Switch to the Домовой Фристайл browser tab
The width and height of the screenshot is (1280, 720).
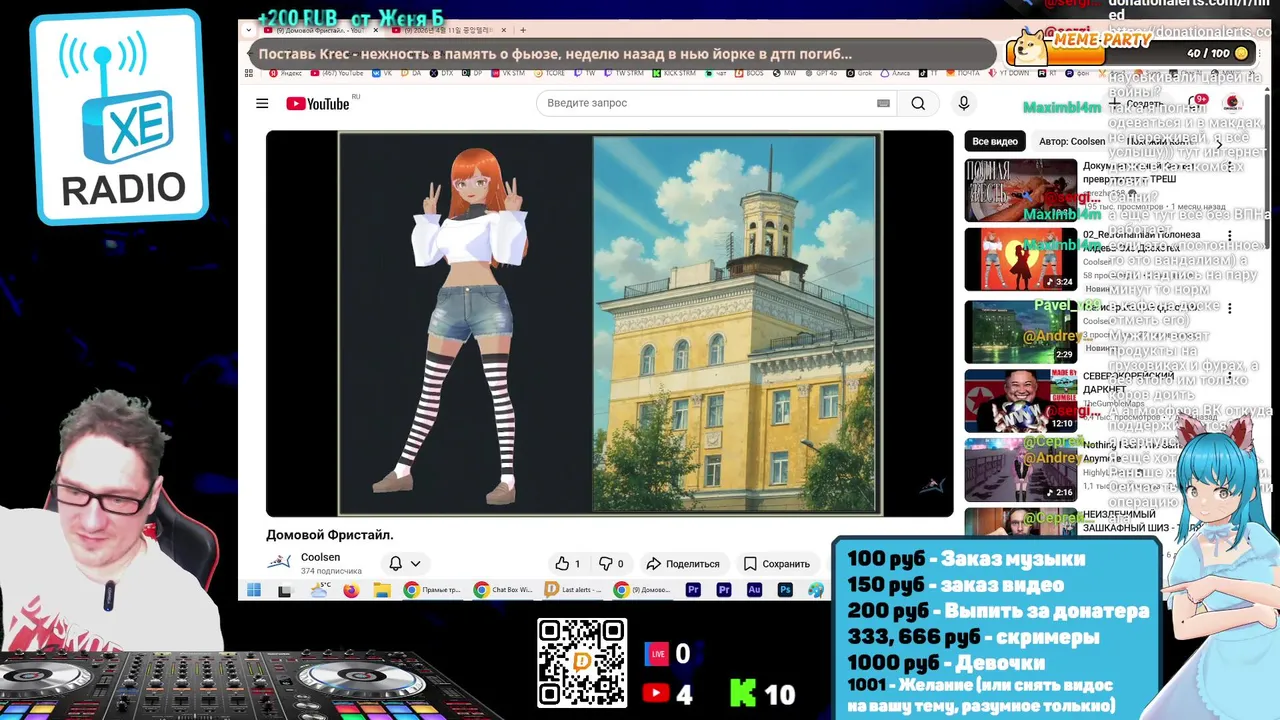point(320,31)
